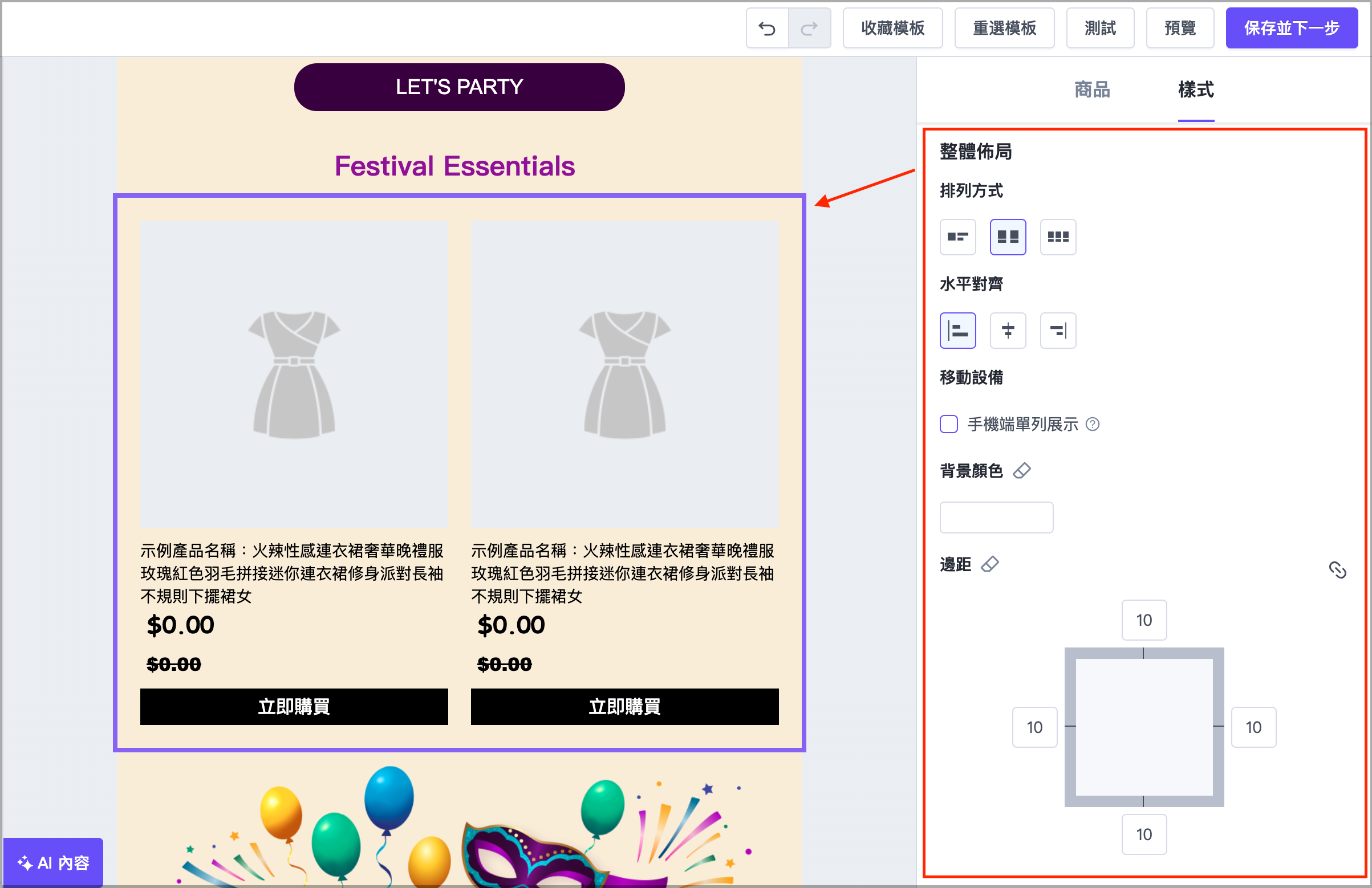Image resolution: width=1372 pixels, height=888 pixels.
Task: Choose the center alignment icon
Action: click(x=1007, y=330)
